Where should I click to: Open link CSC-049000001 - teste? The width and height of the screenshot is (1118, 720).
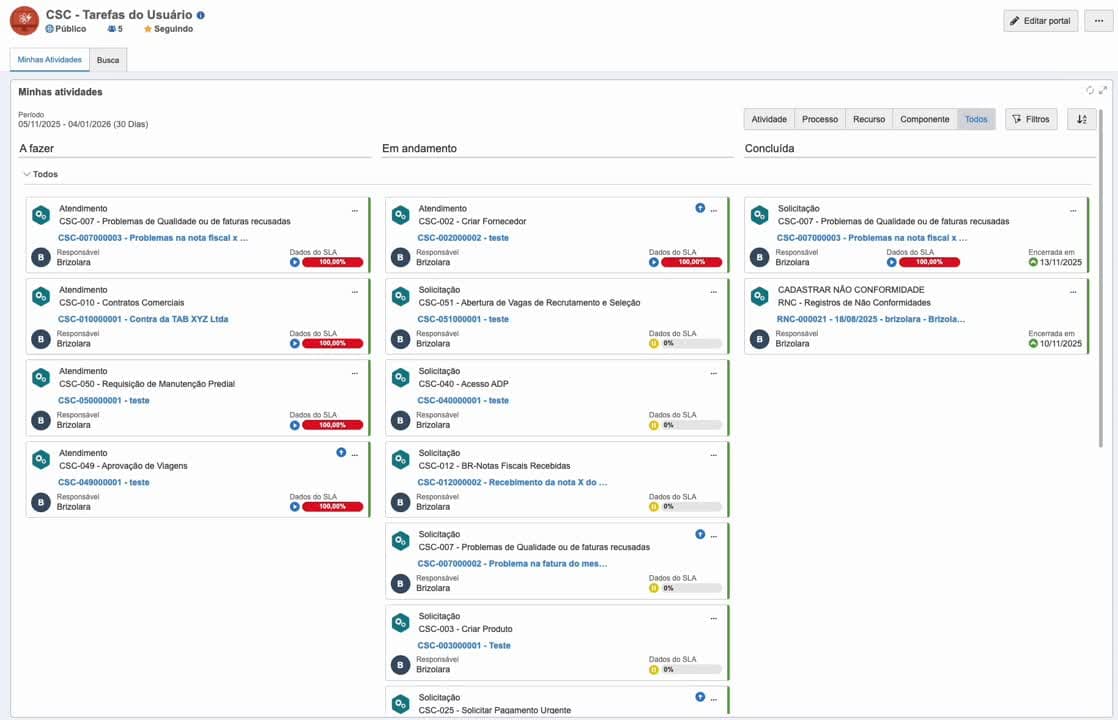tap(104, 483)
